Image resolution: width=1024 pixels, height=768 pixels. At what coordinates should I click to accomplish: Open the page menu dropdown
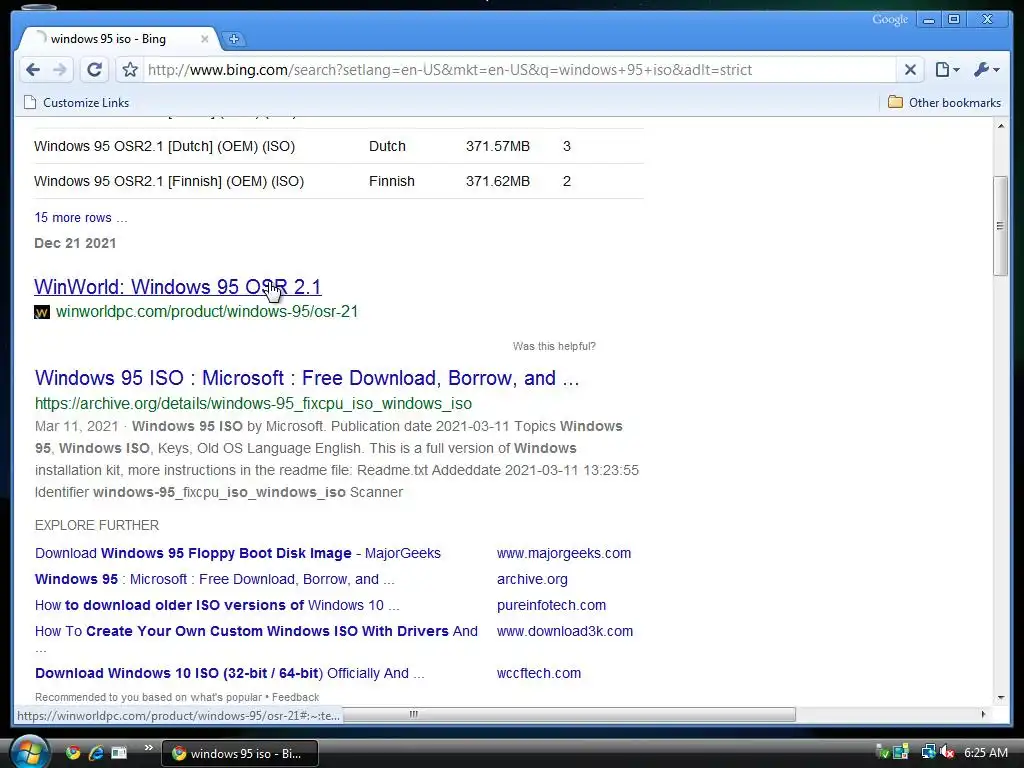(x=947, y=69)
